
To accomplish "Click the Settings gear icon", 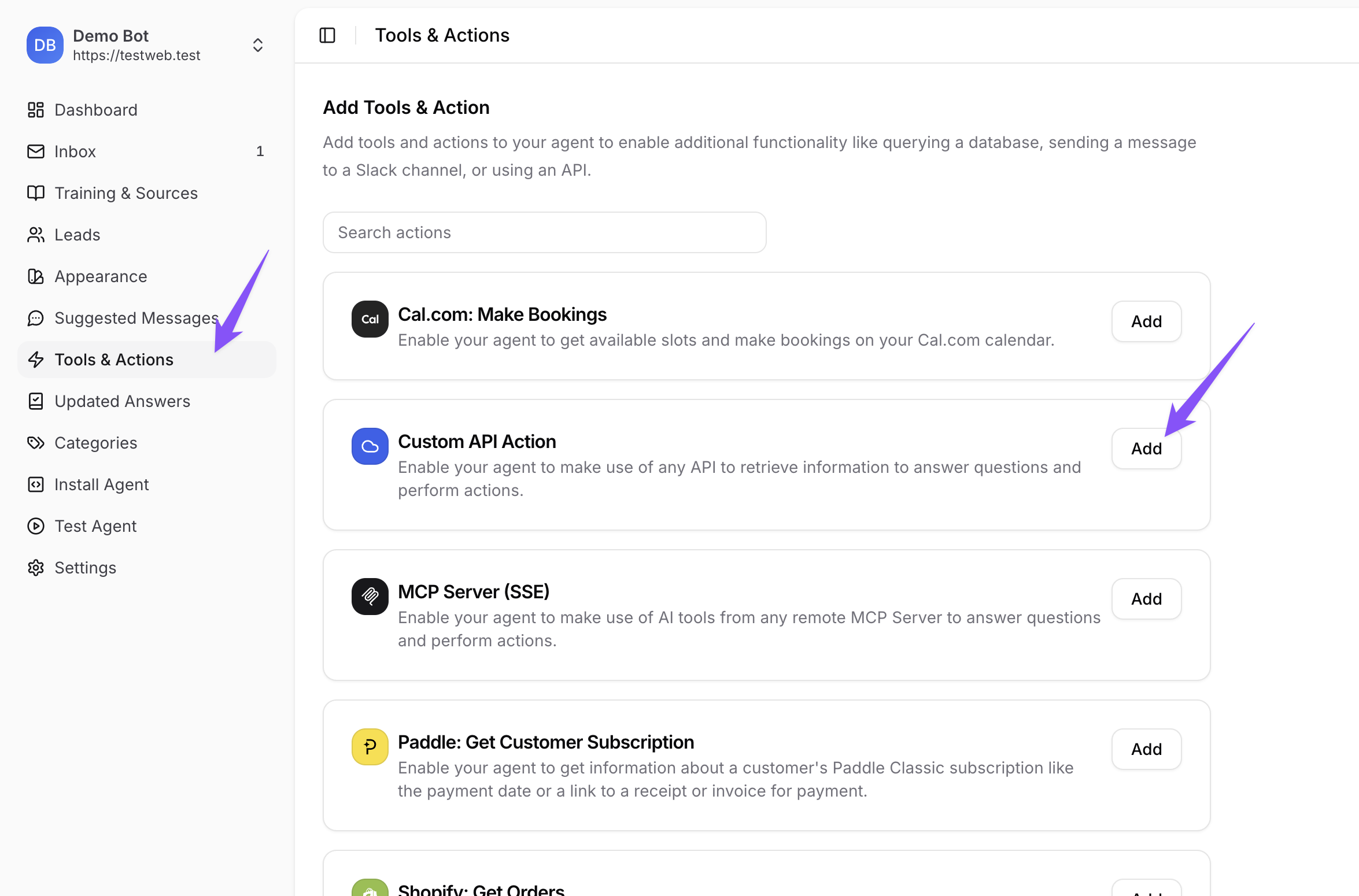I will 36,568.
